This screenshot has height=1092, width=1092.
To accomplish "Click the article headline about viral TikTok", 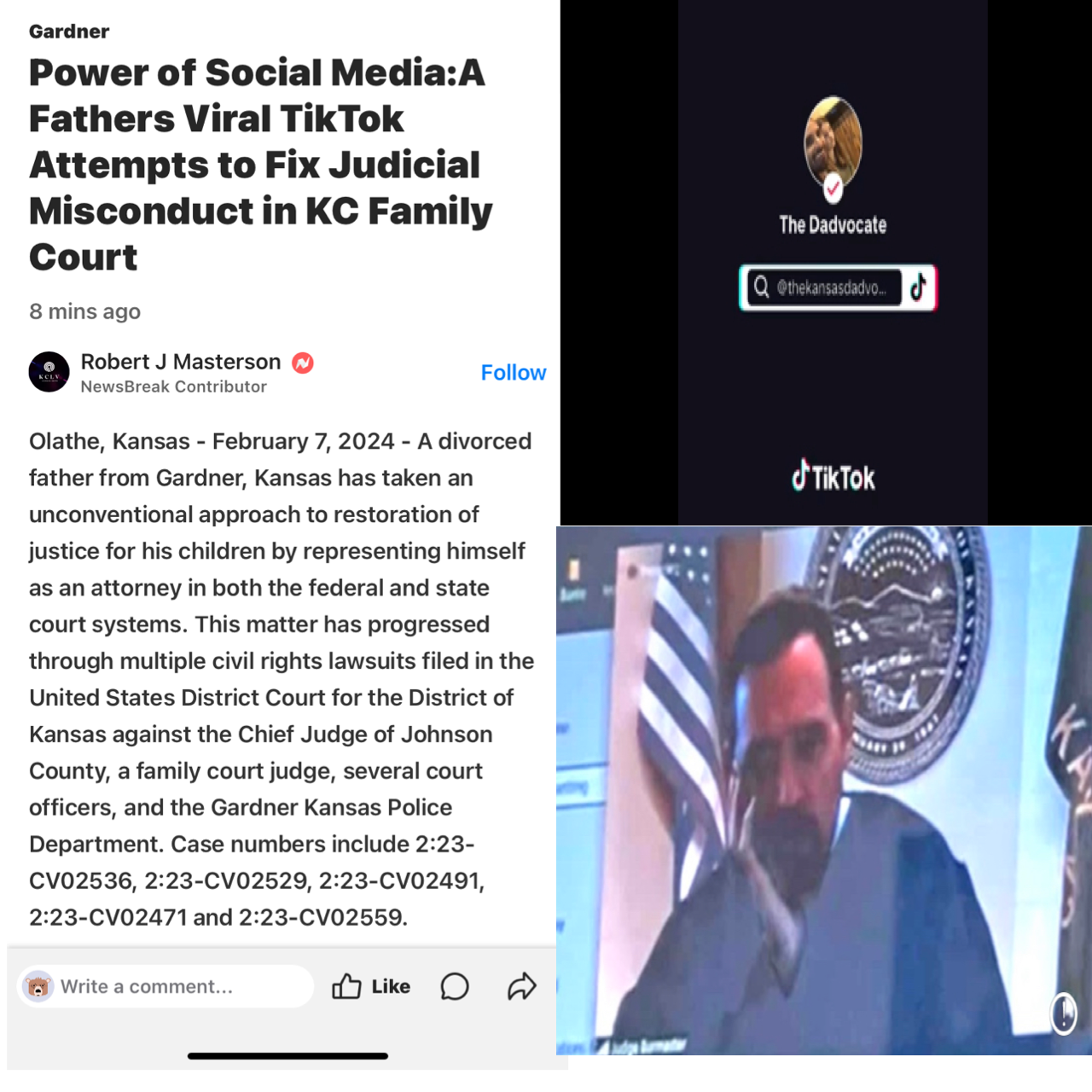I will tap(261, 165).
